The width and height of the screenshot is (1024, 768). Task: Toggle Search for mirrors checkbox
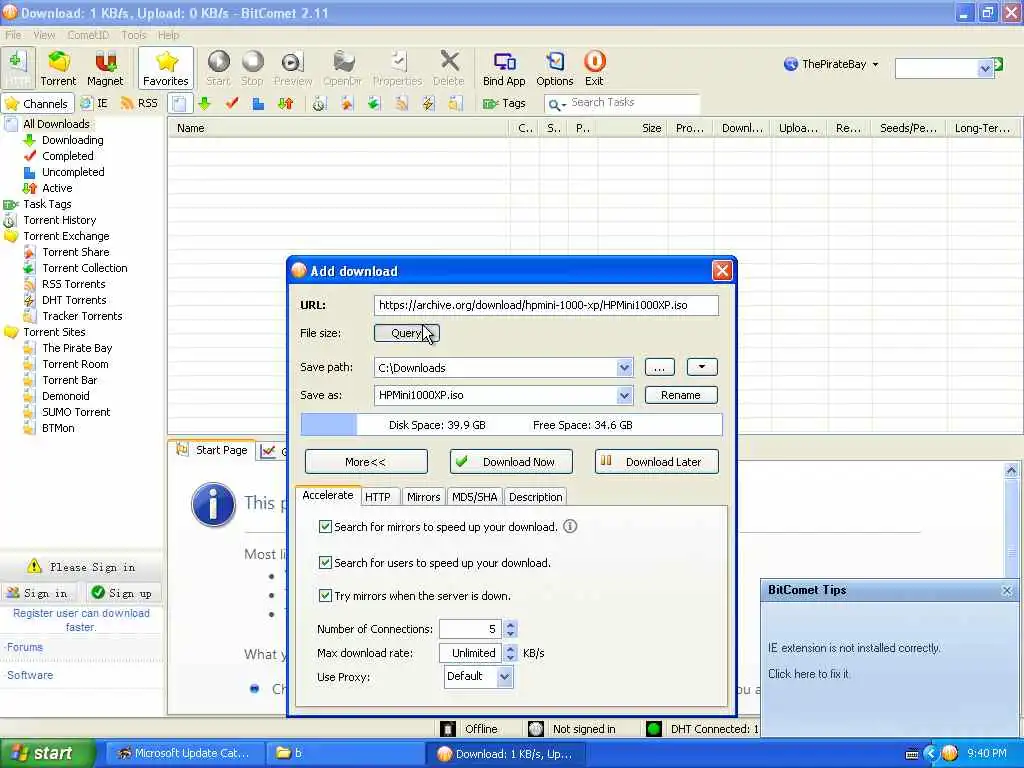pyautogui.click(x=325, y=526)
